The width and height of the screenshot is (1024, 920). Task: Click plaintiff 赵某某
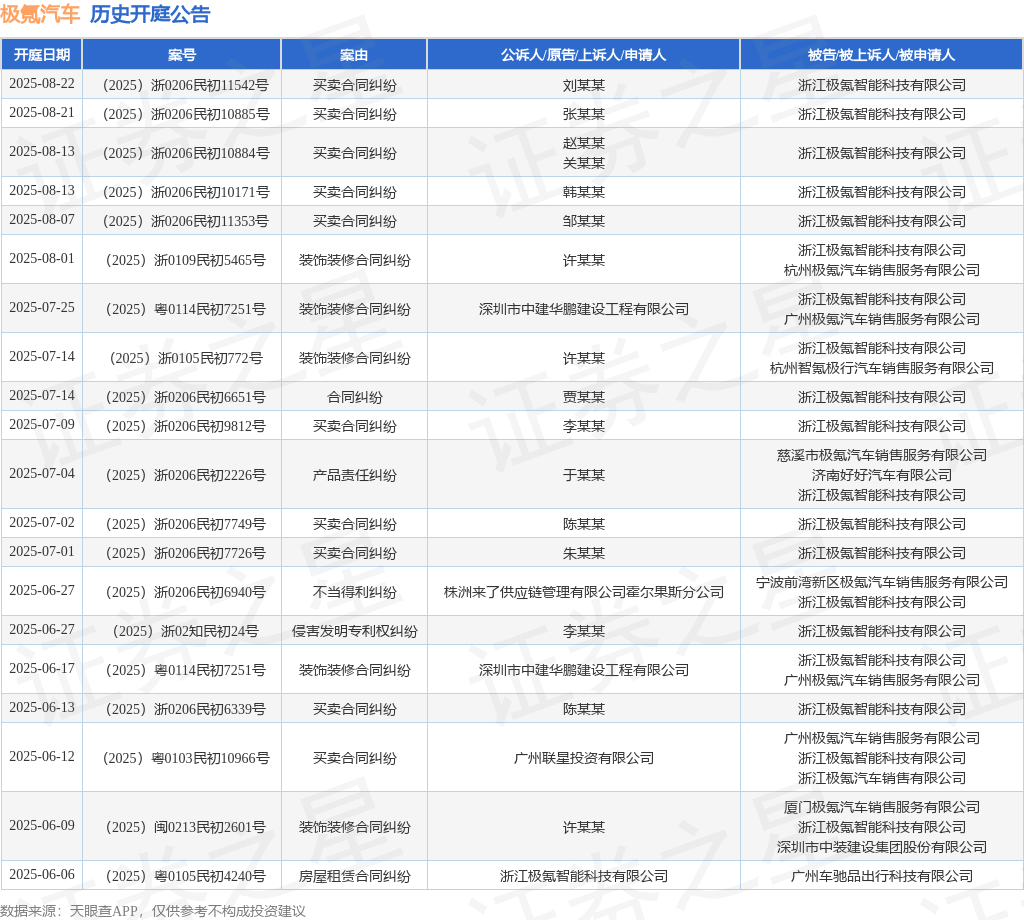(584, 143)
